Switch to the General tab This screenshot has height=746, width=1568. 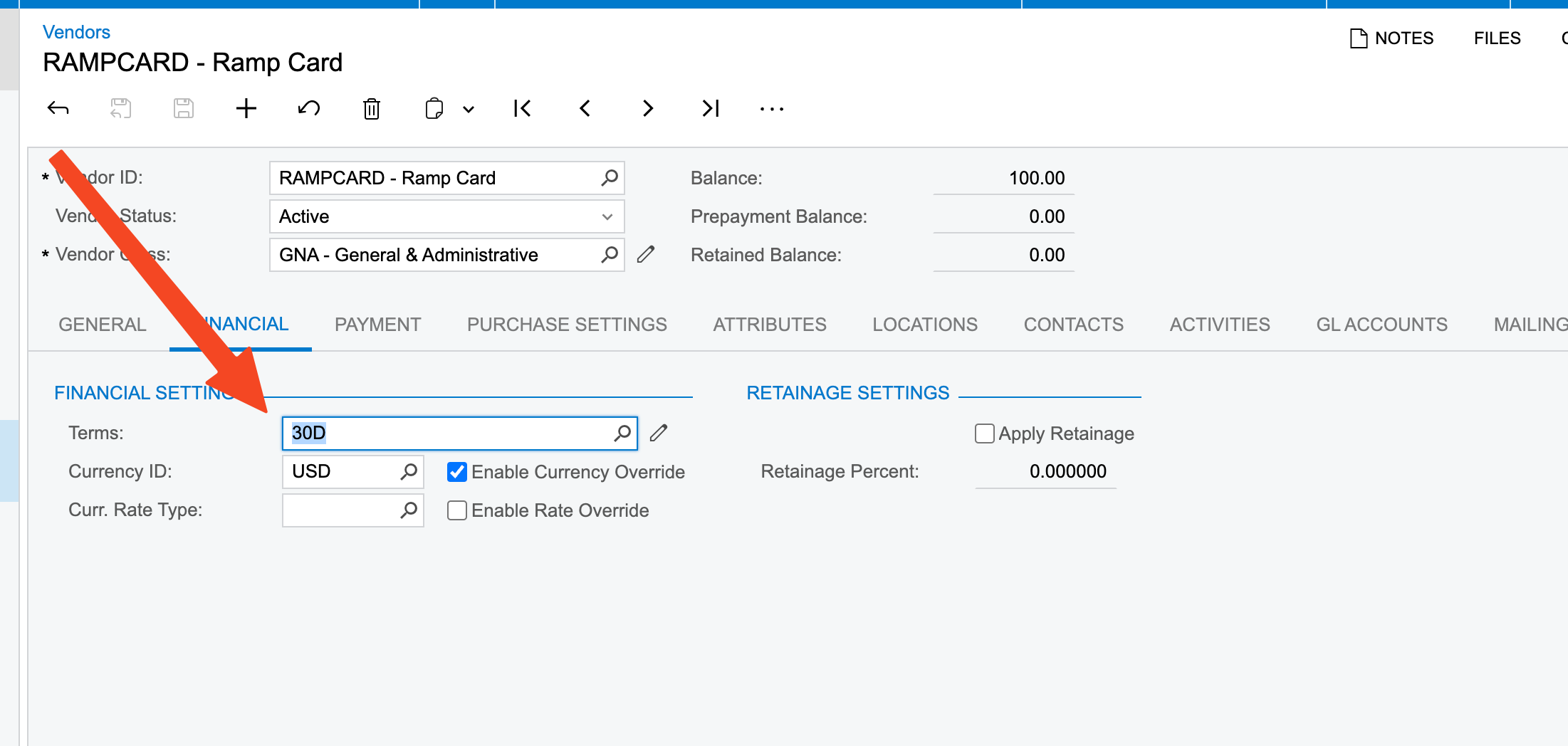pos(103,325)
